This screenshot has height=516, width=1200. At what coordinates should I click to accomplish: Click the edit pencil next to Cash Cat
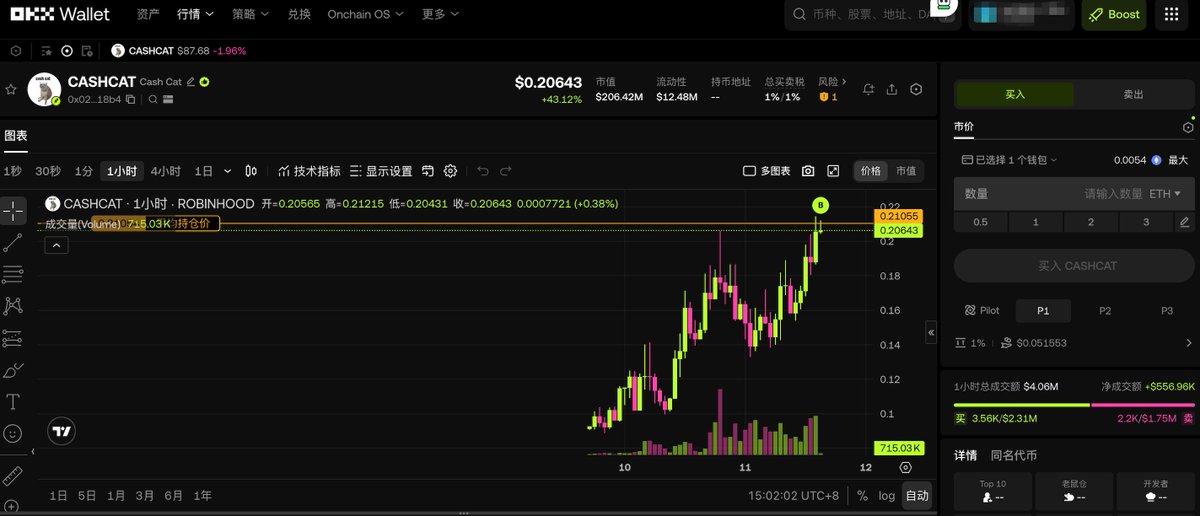190,82
